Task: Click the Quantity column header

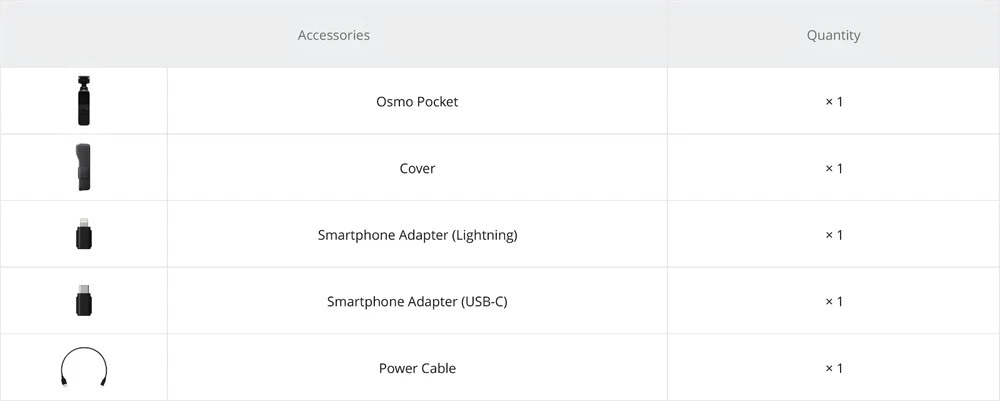Action: [x=833, y=35]
